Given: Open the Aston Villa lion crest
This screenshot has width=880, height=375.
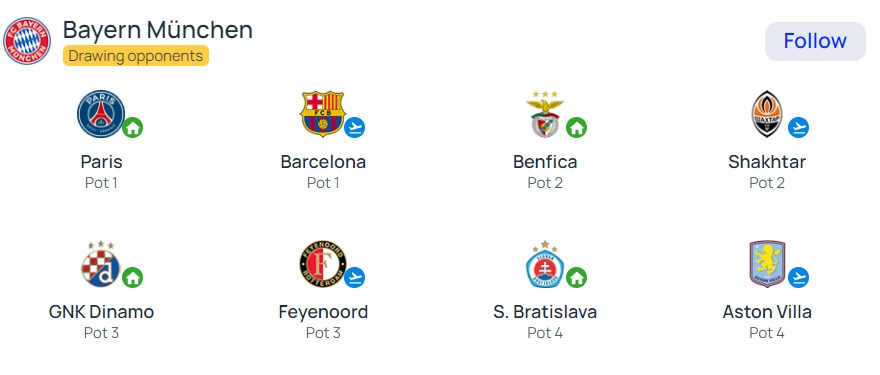Looking at the screenshot, I should tap(767, 264).
